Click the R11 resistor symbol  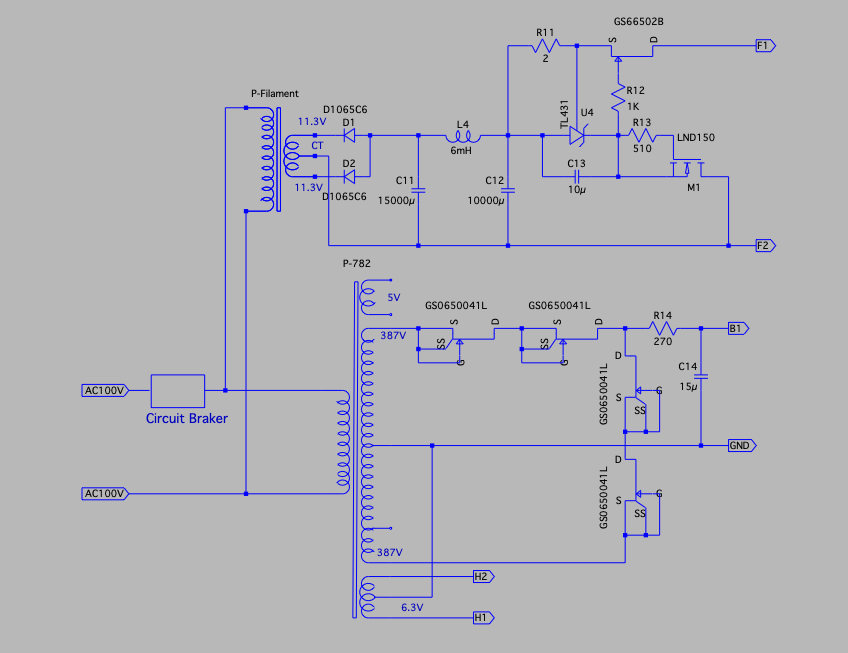tap(545, 46)
